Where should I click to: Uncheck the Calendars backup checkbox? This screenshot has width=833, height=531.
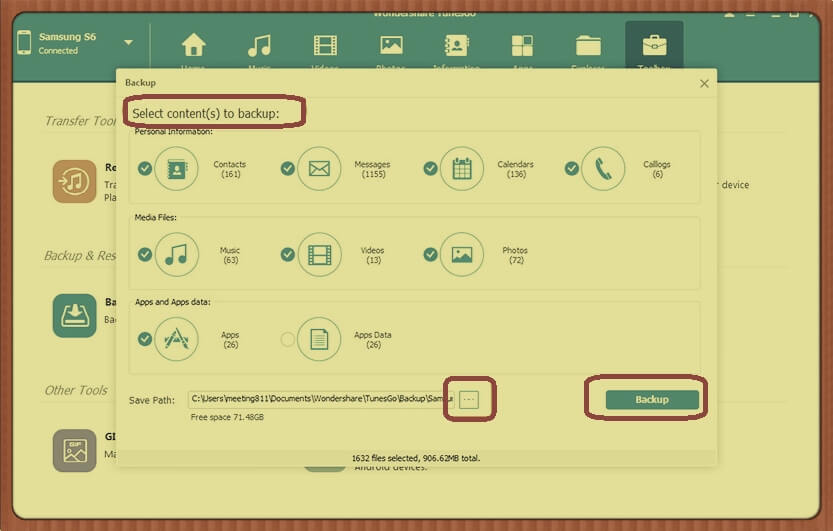[430, 169]
